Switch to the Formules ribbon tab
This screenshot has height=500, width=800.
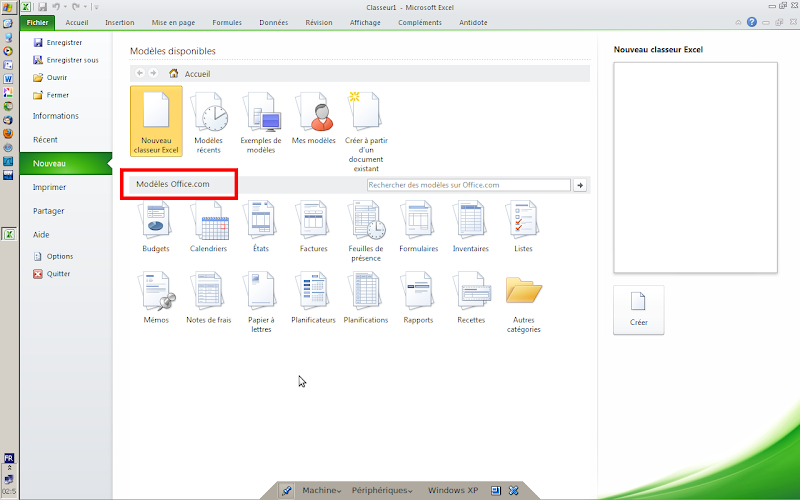point(227,22)
